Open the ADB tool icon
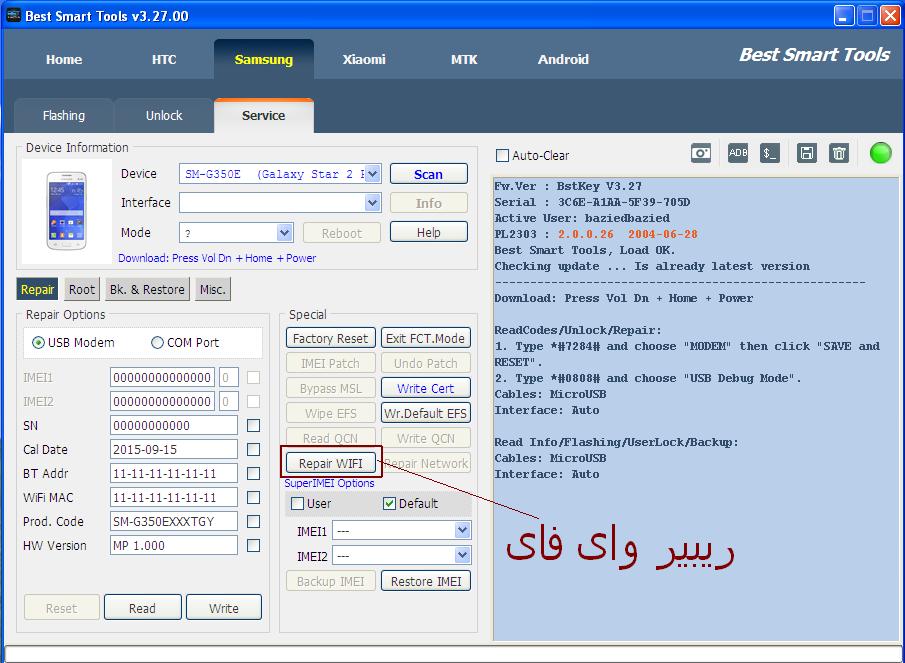The width and height of the screenshot is (905, 663). [738, 153]
